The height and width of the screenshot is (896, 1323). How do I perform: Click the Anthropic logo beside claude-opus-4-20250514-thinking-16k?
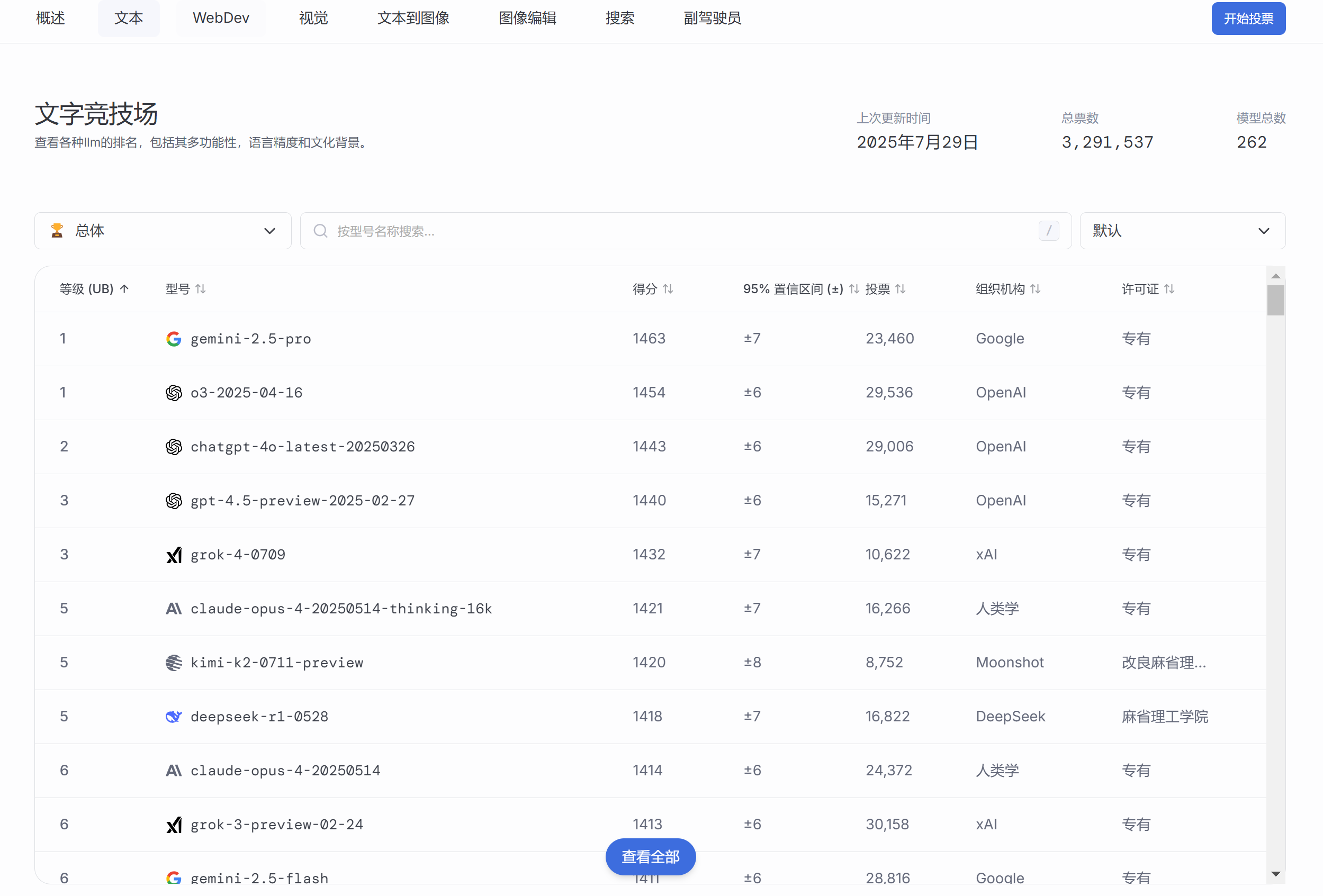click(174, 609)
